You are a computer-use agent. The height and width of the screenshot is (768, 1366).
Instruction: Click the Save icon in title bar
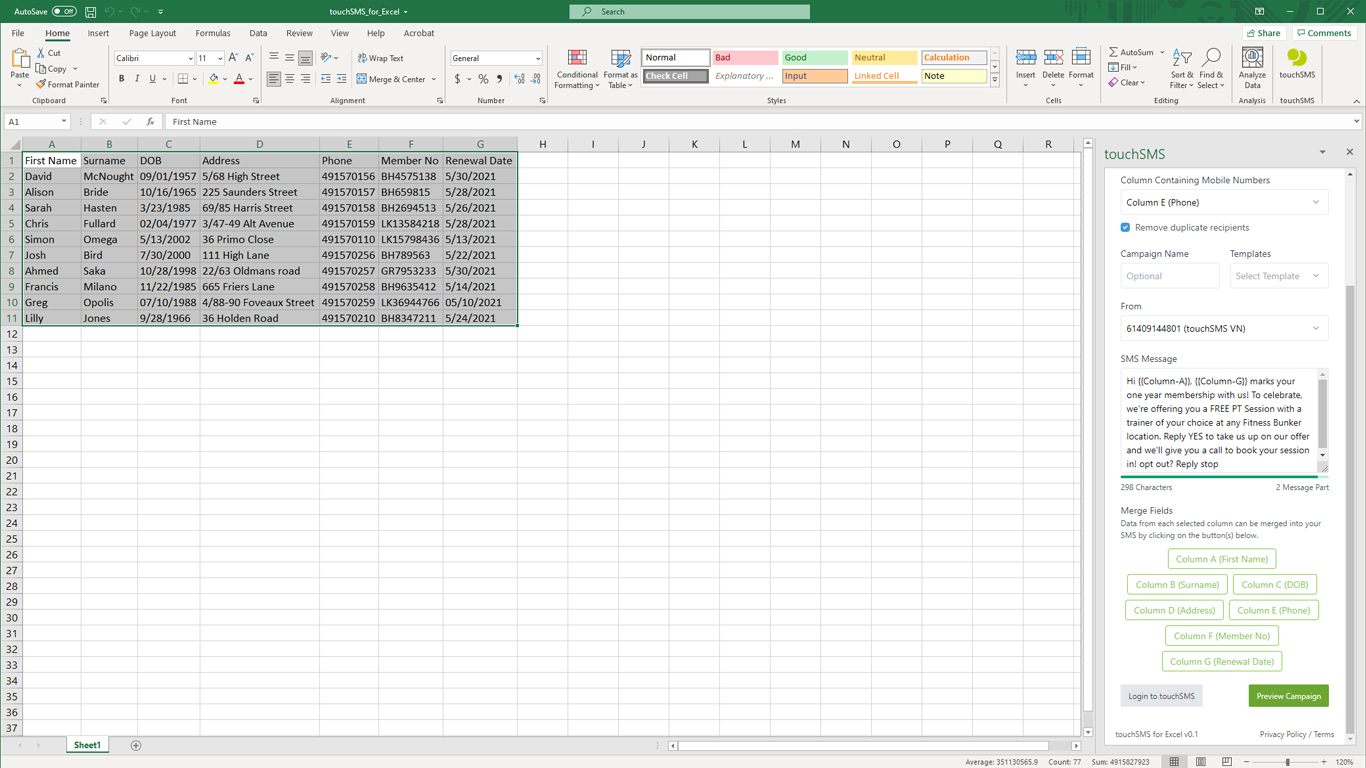click(90, 12)
